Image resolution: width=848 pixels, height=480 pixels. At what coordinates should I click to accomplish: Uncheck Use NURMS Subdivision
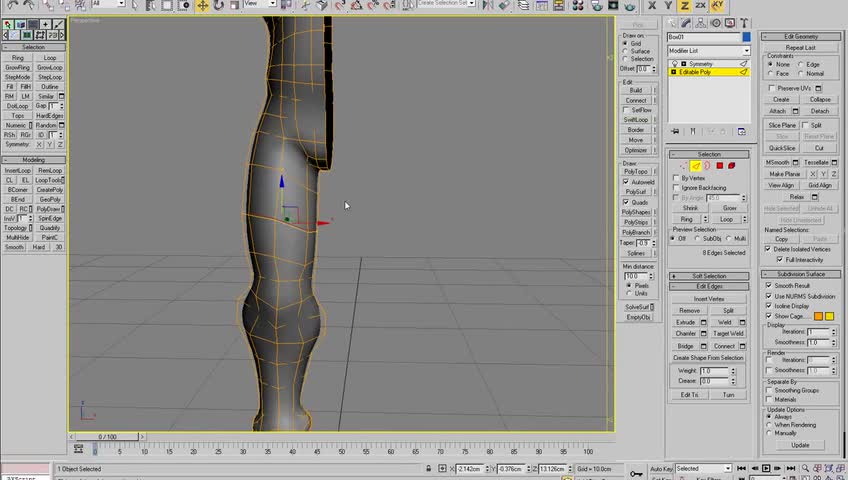click(769, 296)
